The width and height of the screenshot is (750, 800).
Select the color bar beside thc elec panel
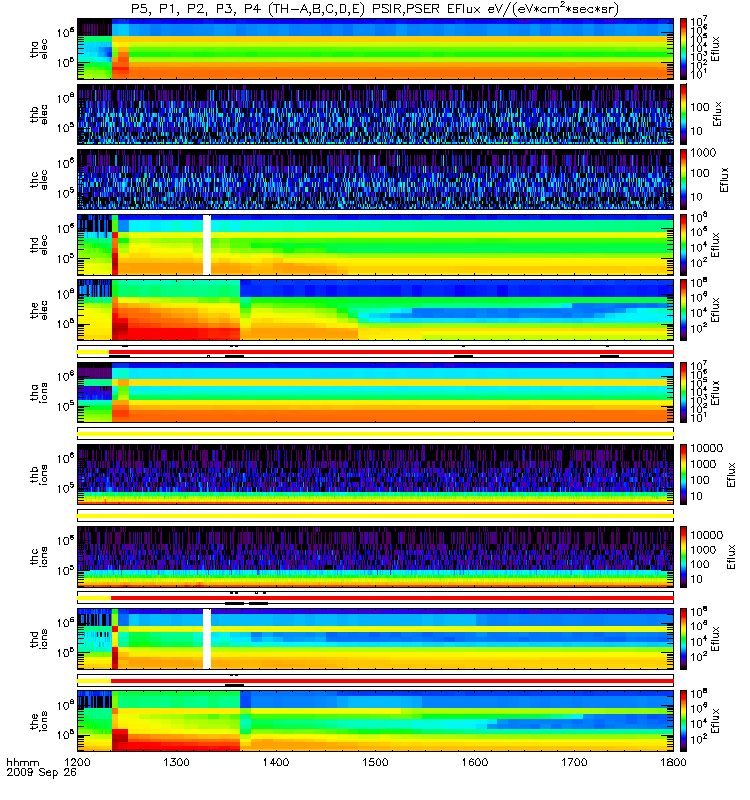[x=683, y=180]
